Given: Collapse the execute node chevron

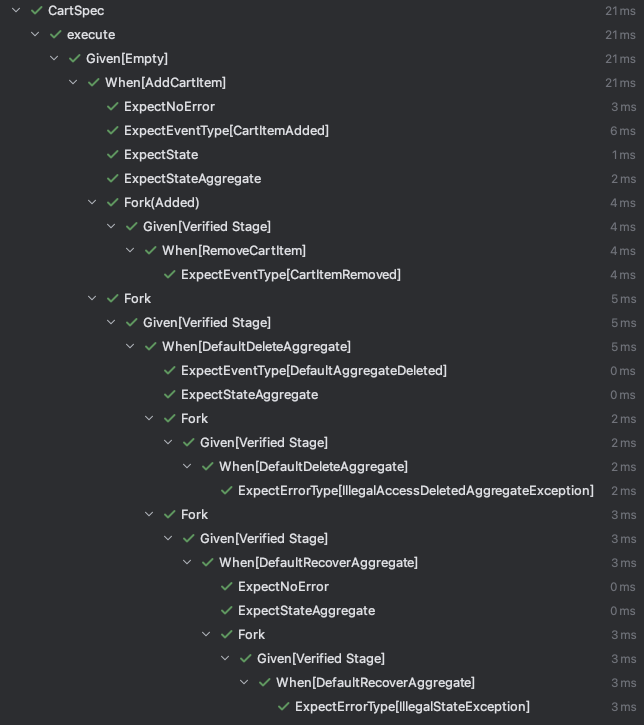Looking at the screenshot, I should click(35, 34).
